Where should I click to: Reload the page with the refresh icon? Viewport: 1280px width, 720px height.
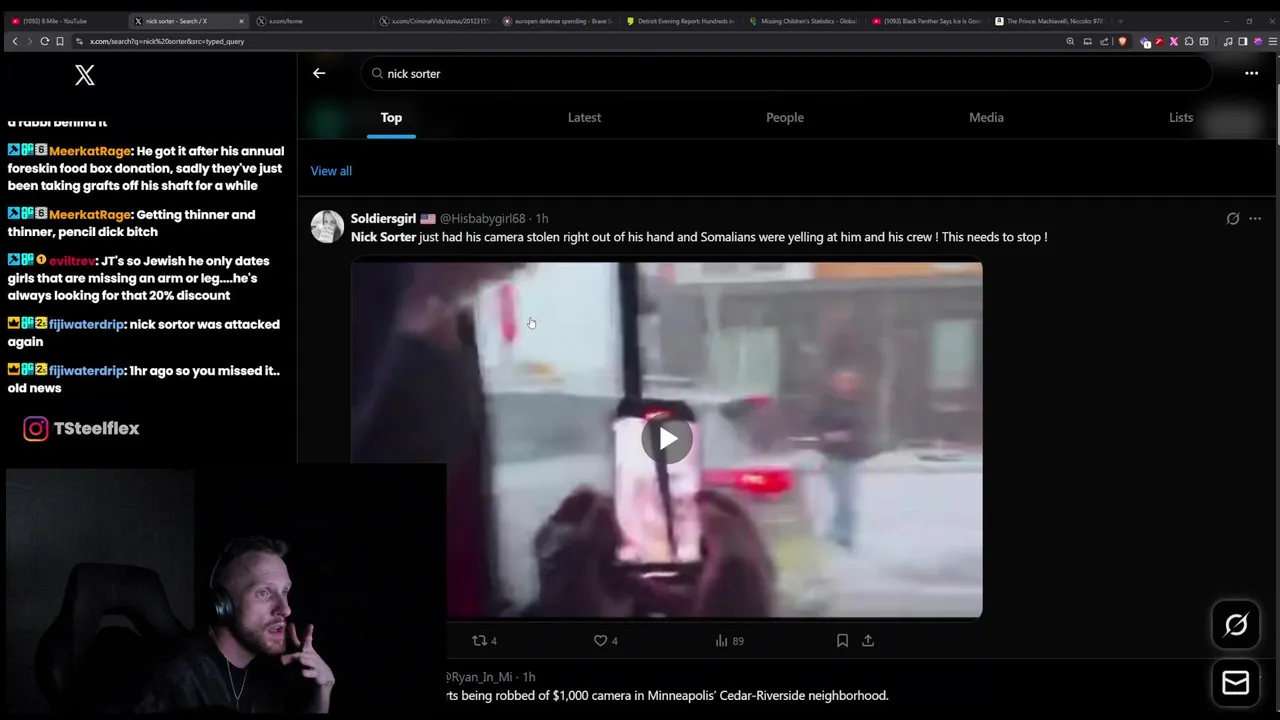[x=45, y=41]
